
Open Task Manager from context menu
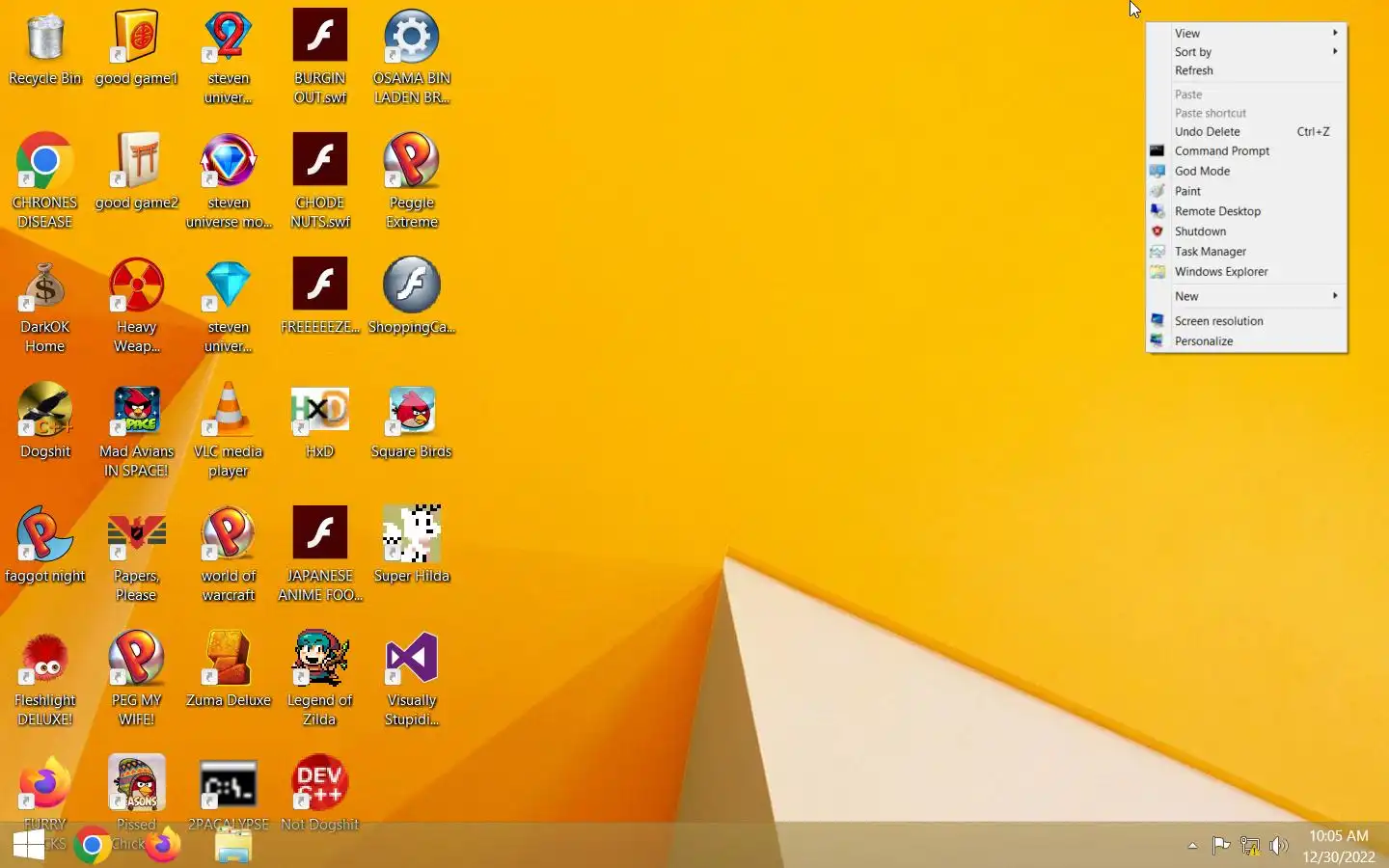[x=1246, y=252]
